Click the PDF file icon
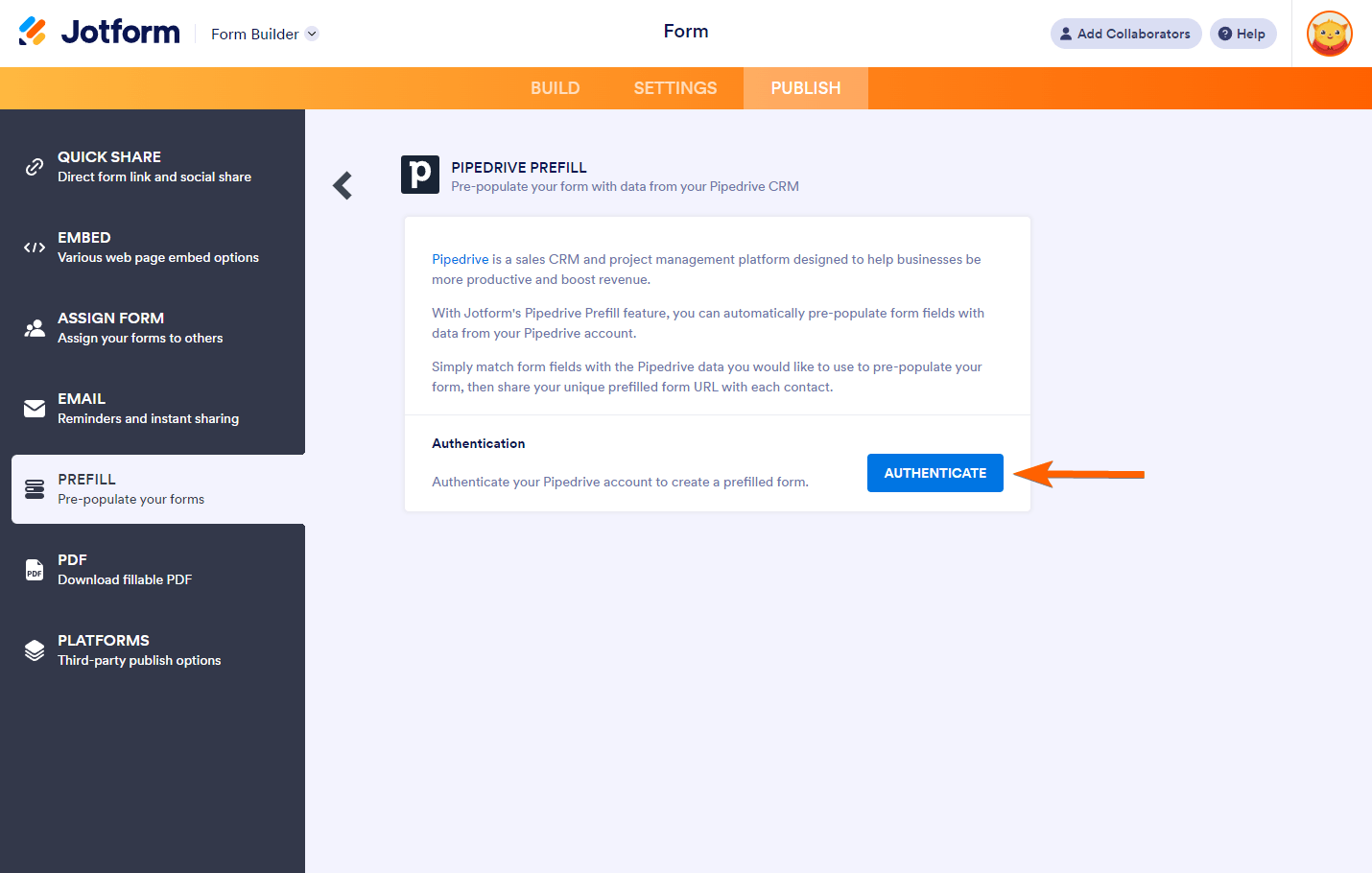Viewport: 1372px width, 873px height. click(35, 570)
